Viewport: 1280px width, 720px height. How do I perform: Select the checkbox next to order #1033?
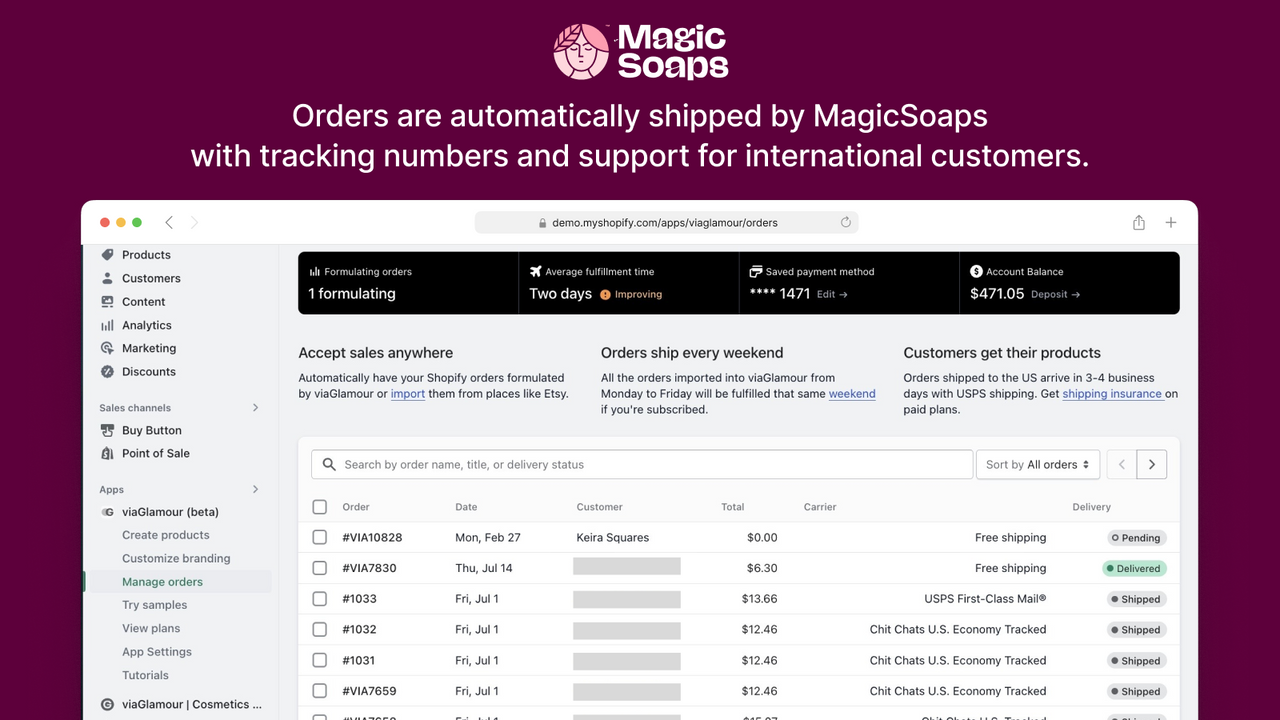point(320,598)
